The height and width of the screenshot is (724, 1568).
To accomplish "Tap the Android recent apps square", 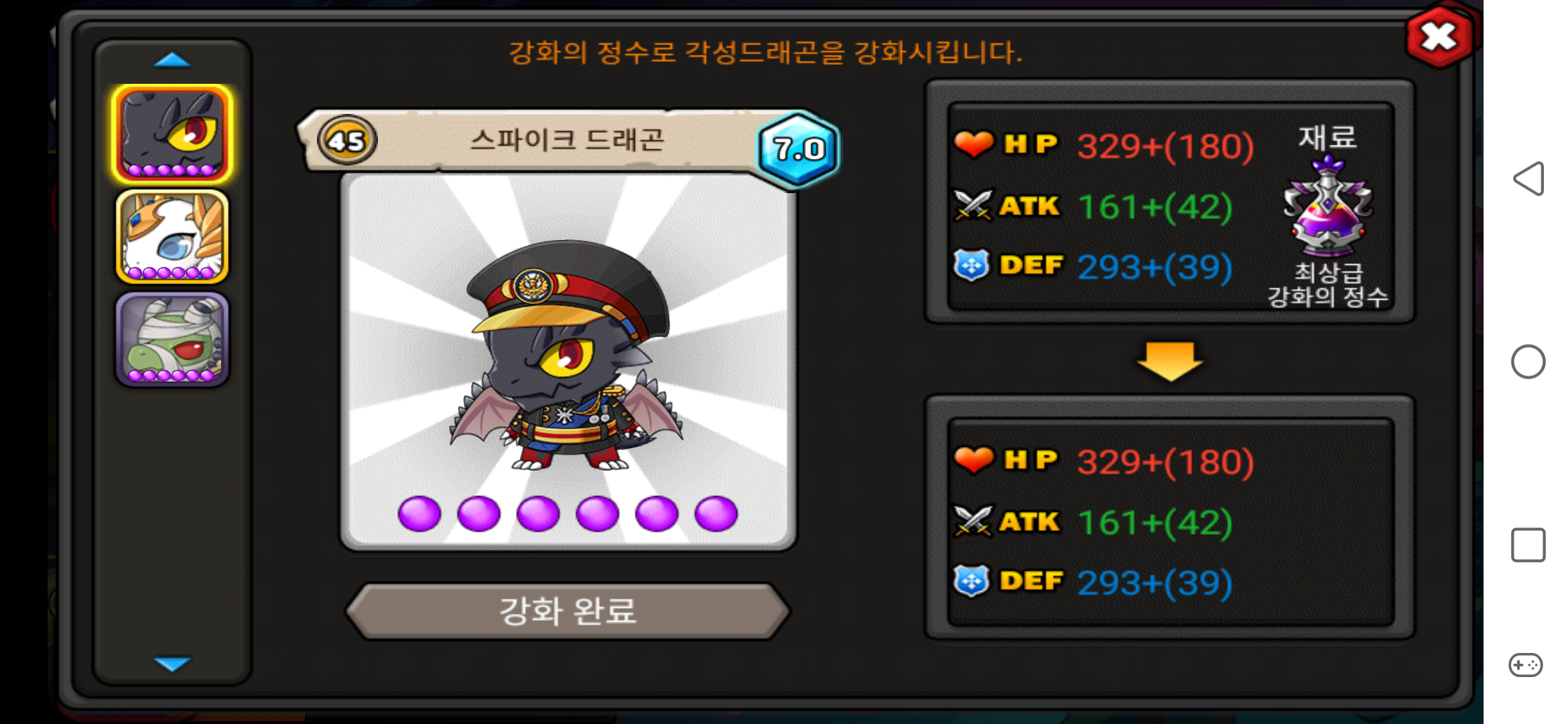I will click(x=1528, y=545).
